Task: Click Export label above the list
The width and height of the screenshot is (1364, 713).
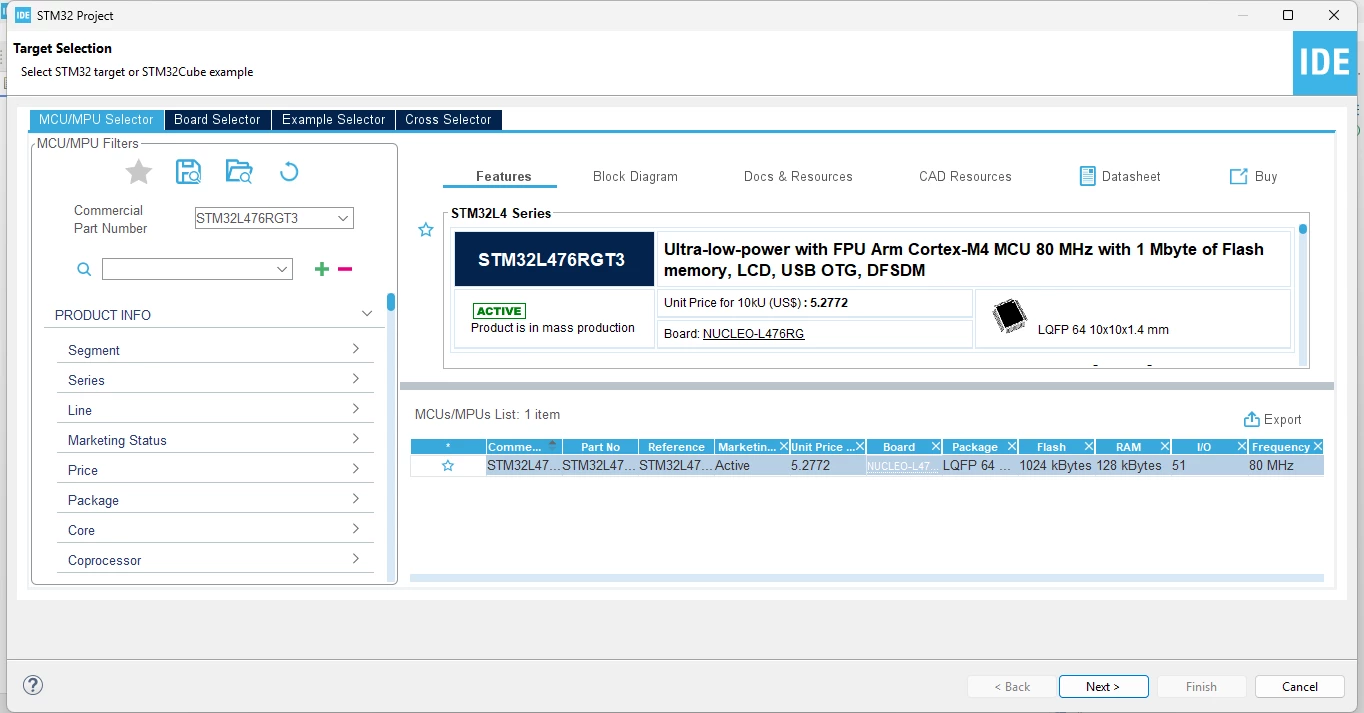Action: click(x=1283, y=420)
